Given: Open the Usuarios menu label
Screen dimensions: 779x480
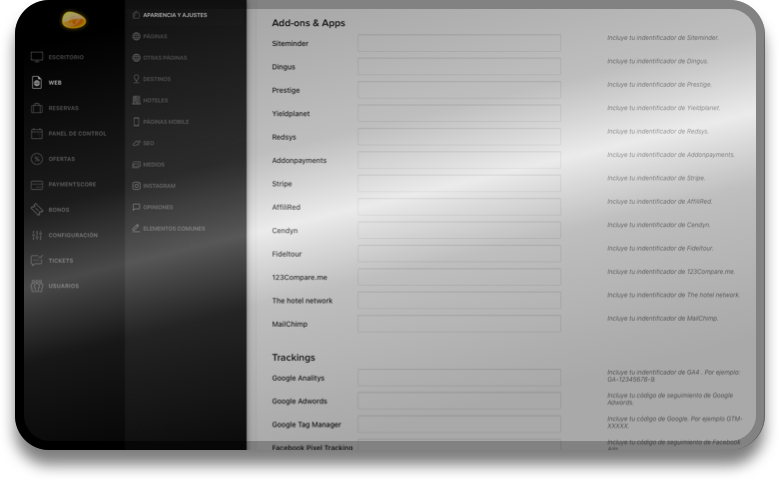Looking at the screenshot, I should click(64, 286).
